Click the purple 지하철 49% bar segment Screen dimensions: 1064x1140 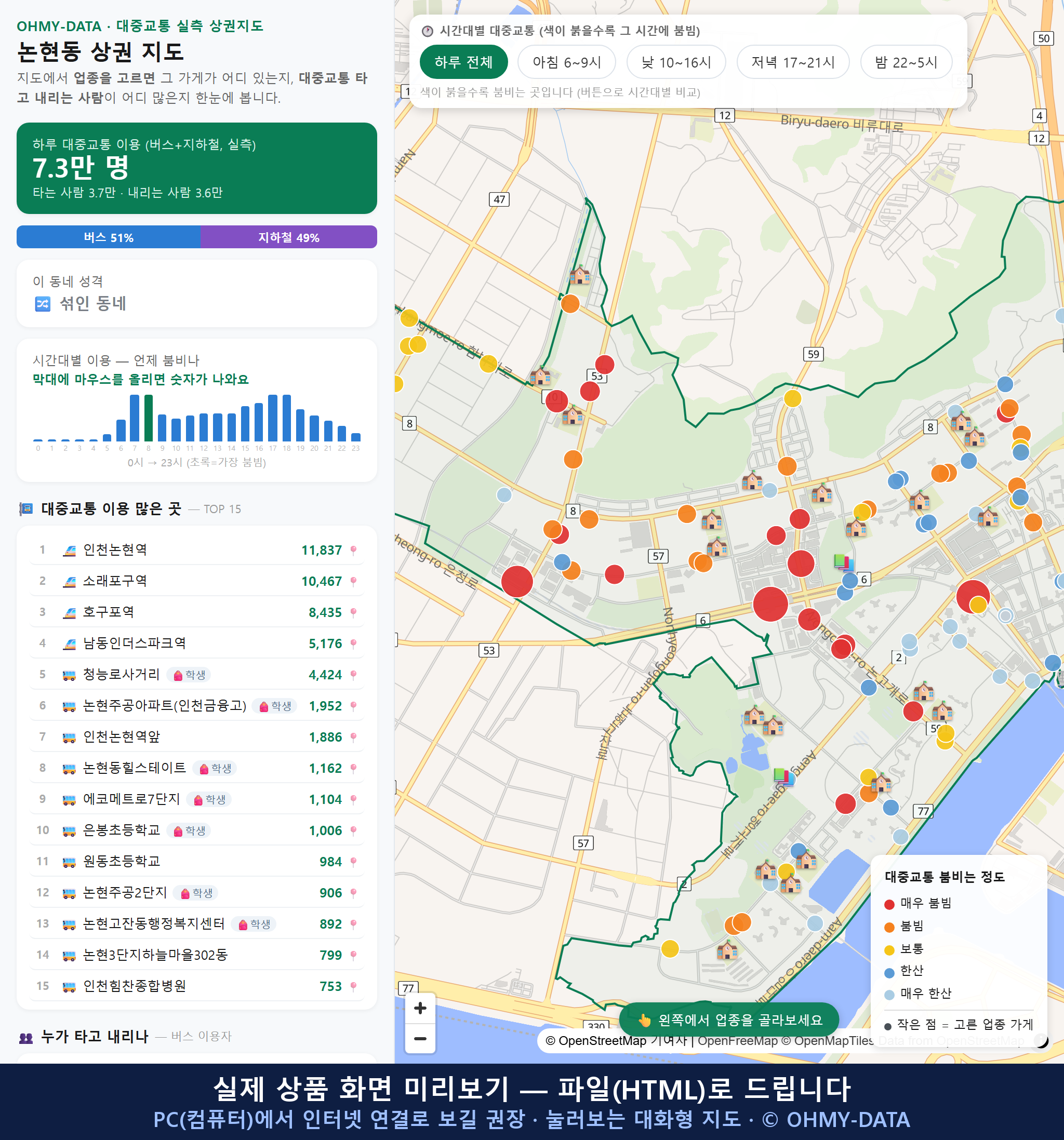[288, 237]
